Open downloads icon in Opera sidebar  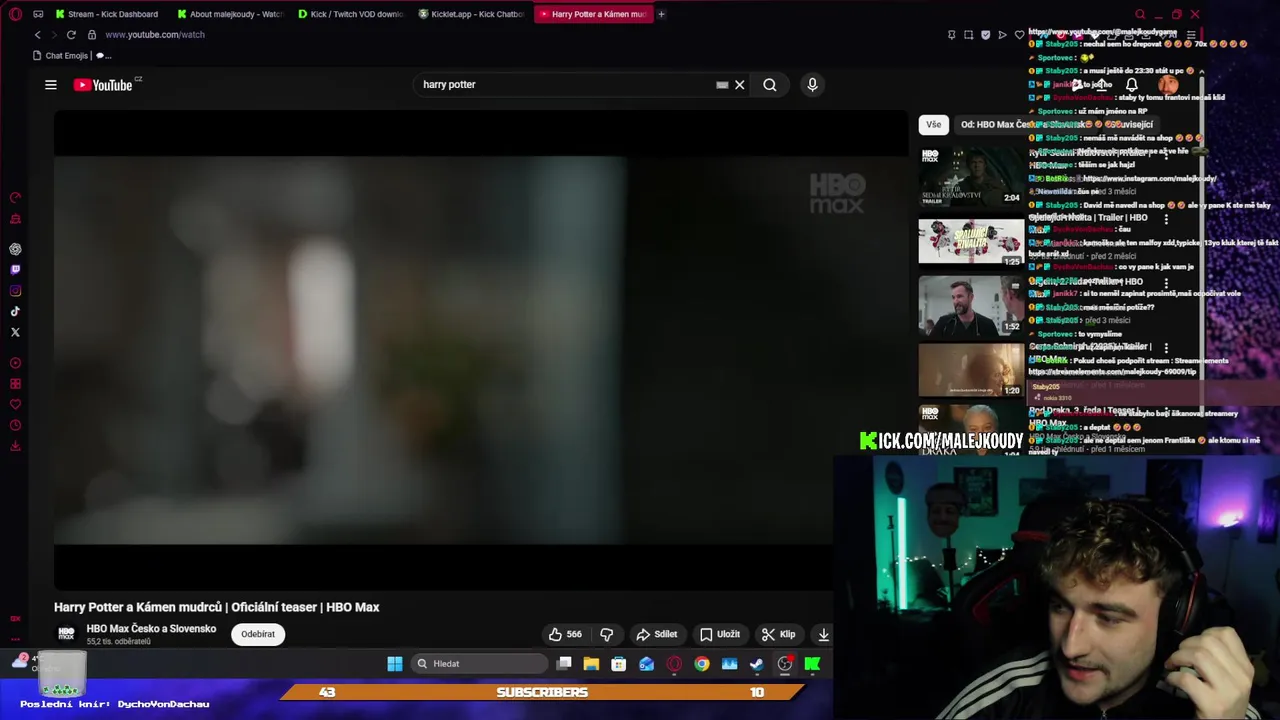click(x=15, y=446)
